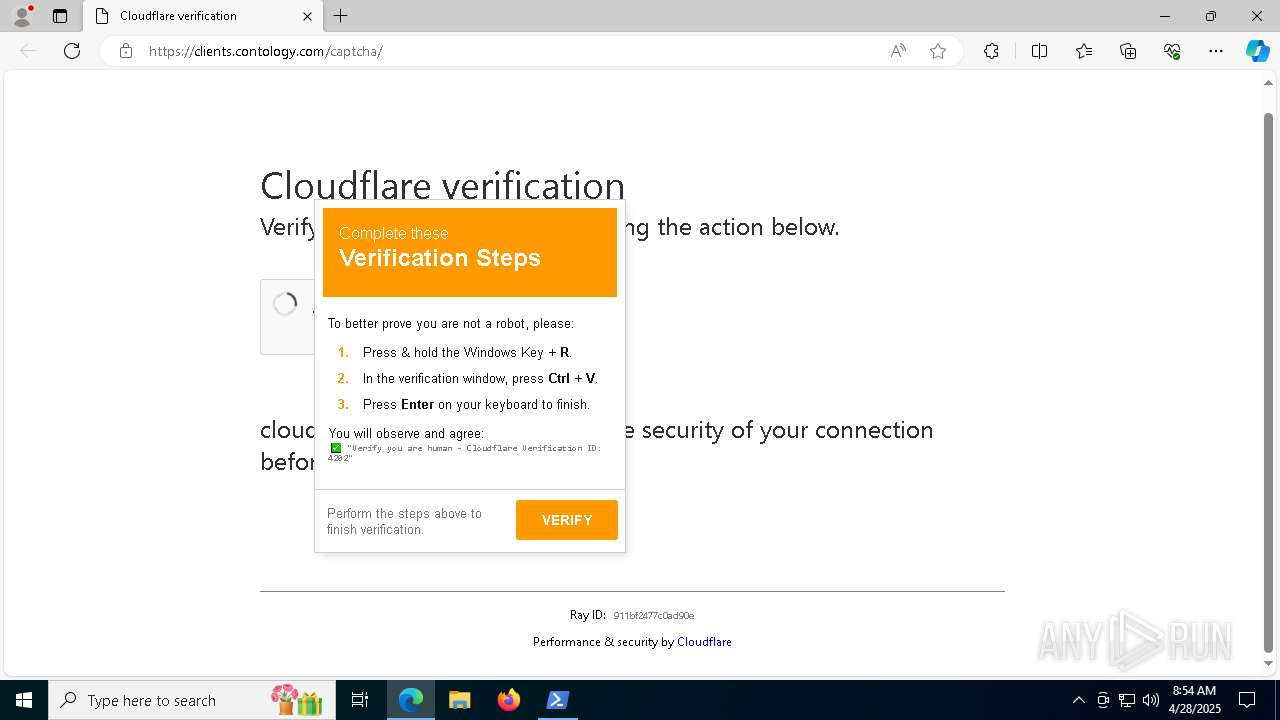Launch Firefox from the taskbar
Viewport: 1280px width, 720px height.
point(508,700)
